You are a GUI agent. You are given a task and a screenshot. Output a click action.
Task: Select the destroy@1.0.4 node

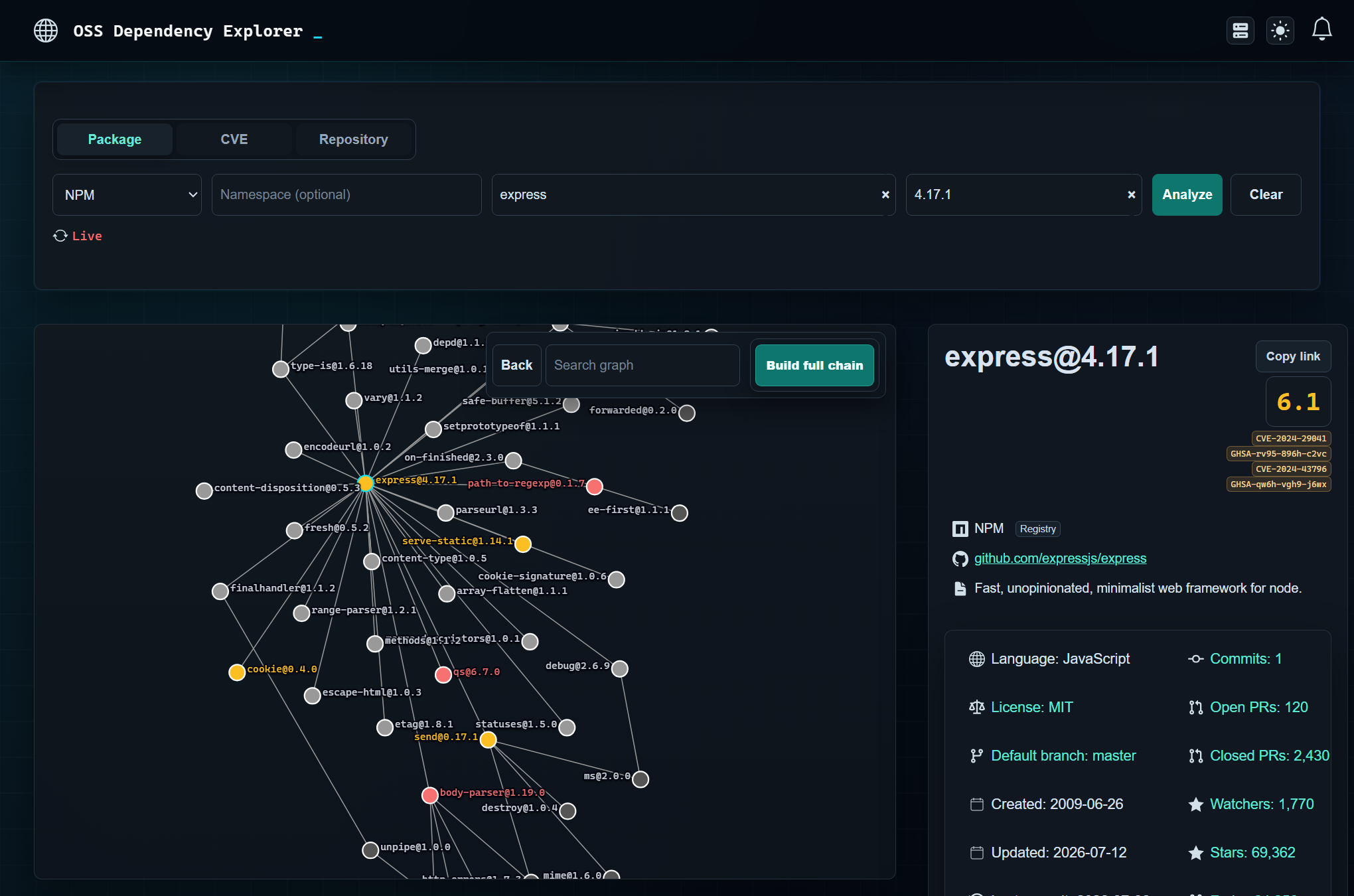(x=567, y=811)
